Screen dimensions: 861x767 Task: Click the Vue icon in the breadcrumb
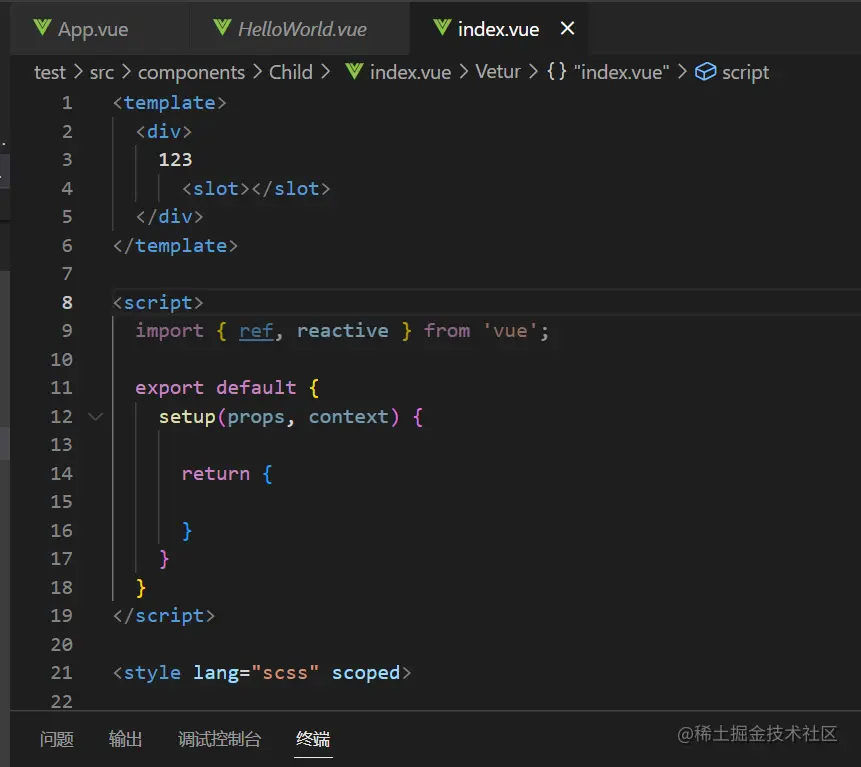click(354, 72)
